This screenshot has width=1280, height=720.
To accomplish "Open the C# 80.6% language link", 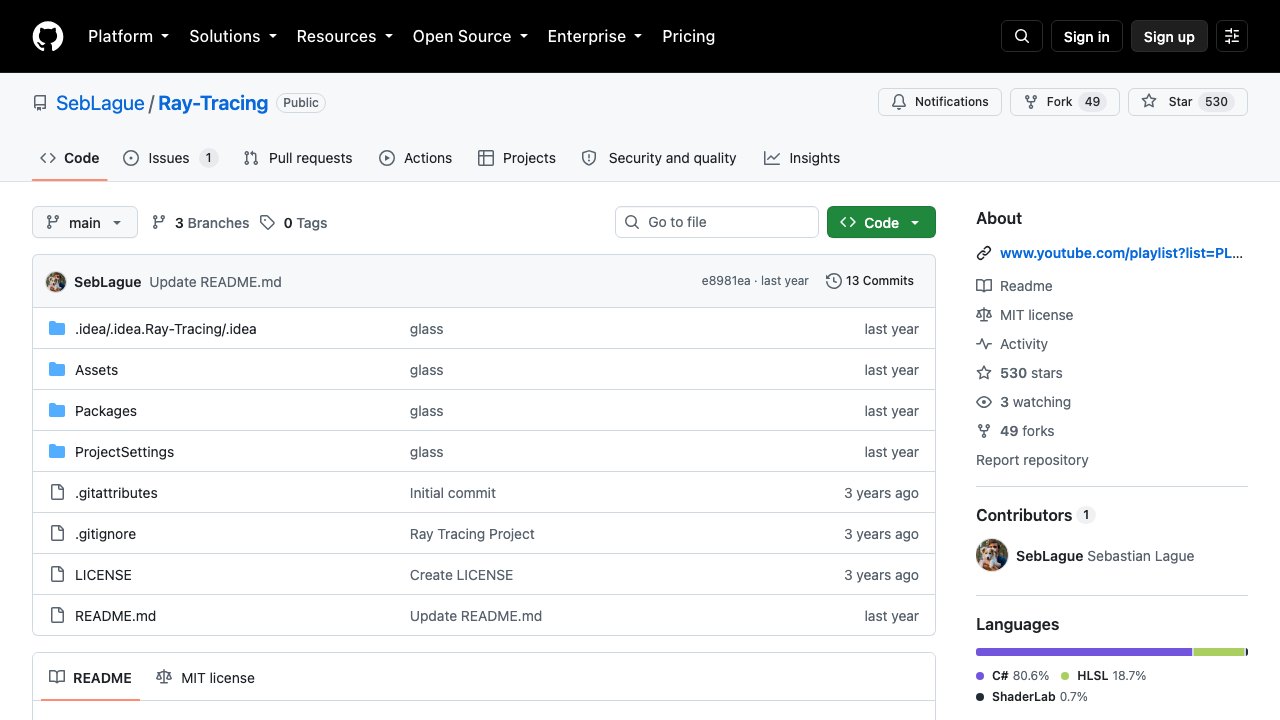I will (1013, 676).
